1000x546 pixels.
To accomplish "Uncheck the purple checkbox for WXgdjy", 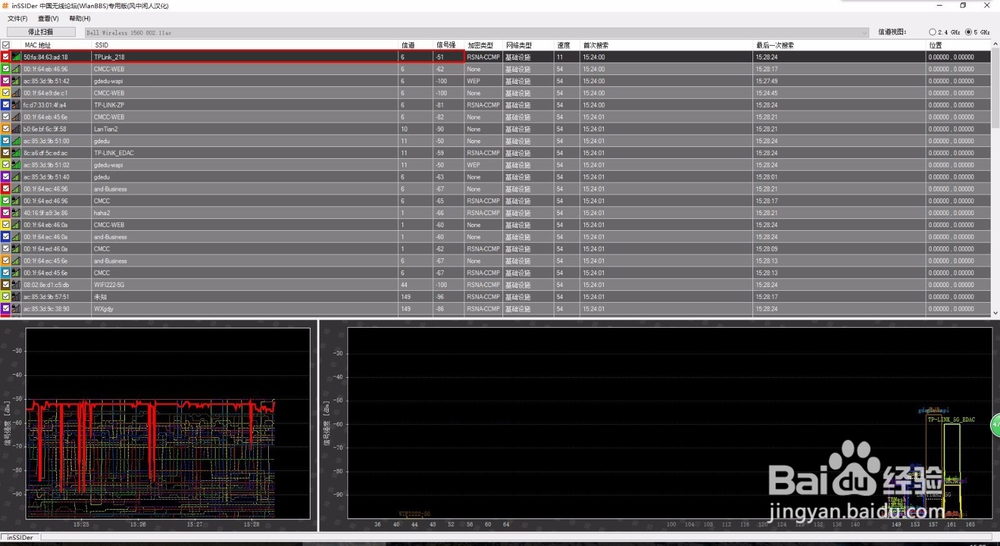I will point(6,309).
